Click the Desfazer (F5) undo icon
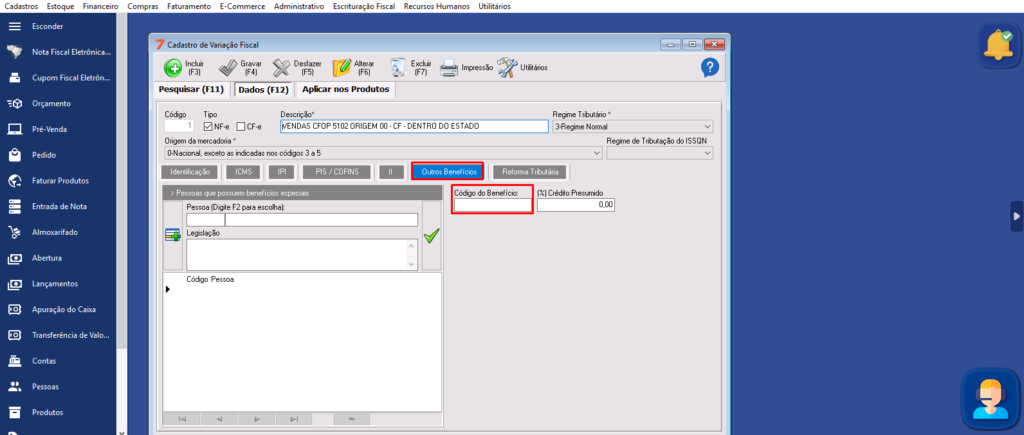Viewport: 1024px width, 435px height. (x=284, y=67)
